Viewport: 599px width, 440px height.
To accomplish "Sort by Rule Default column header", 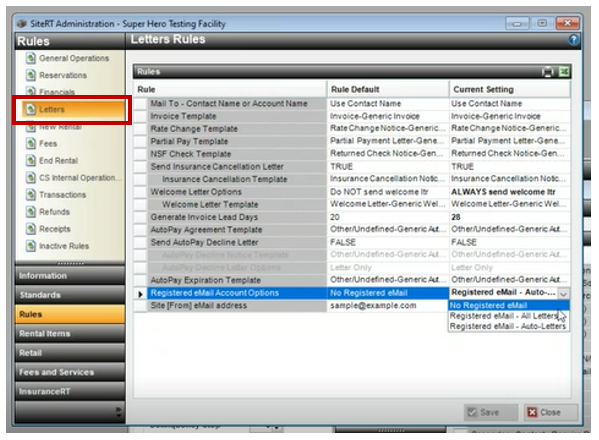I will (x=388, y=89).
